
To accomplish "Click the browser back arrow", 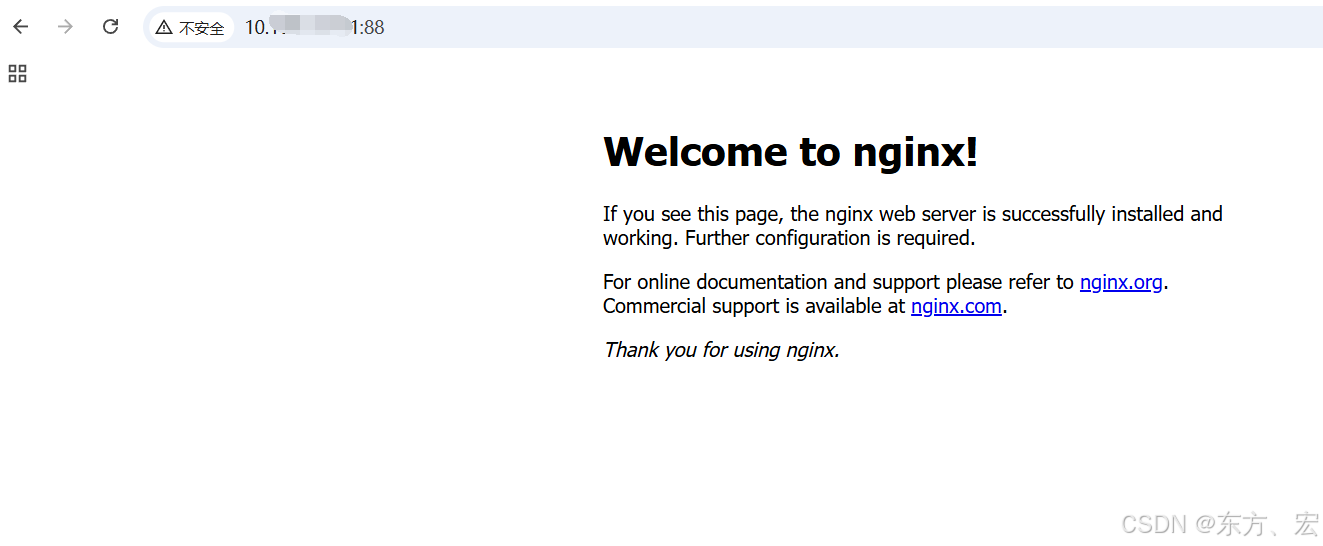I will 21,27.
